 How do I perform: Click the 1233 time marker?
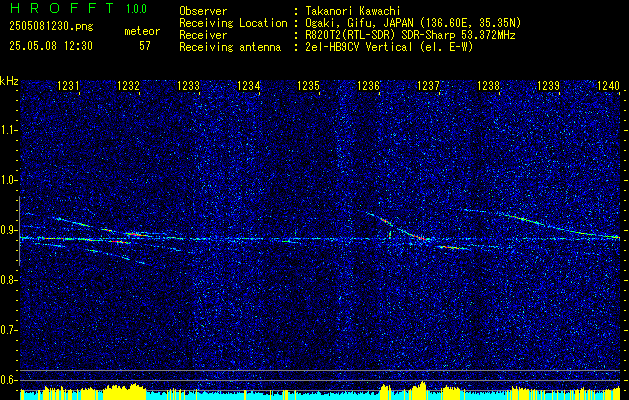coord(189,85)
